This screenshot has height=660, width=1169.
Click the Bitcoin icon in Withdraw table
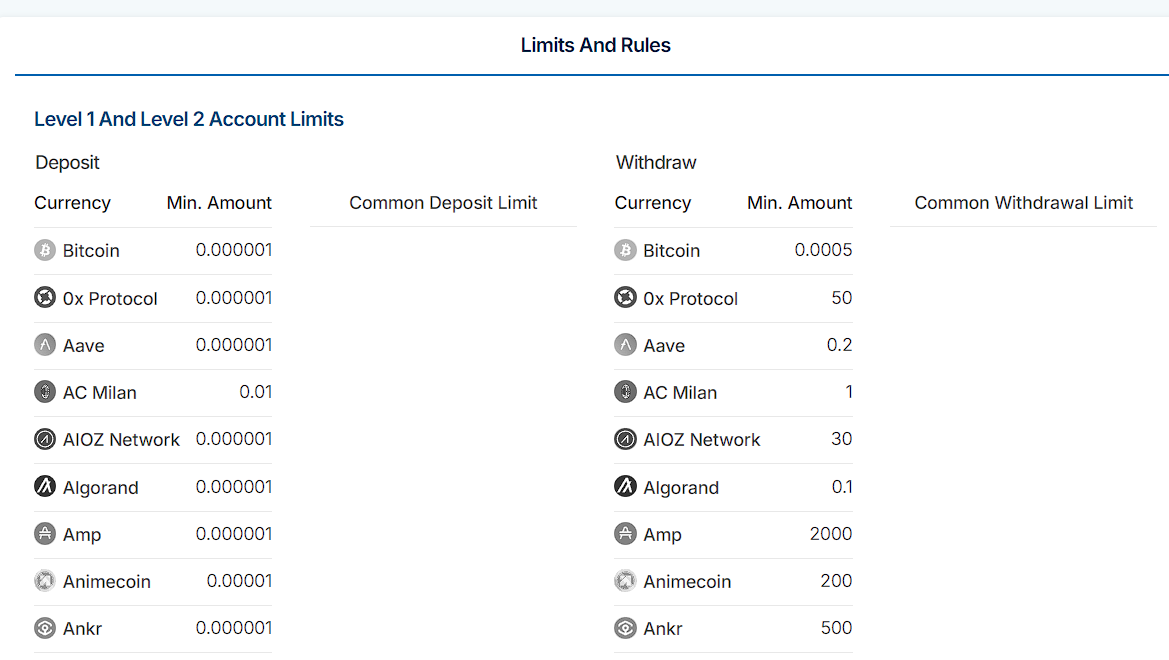[x=625, y=250]
